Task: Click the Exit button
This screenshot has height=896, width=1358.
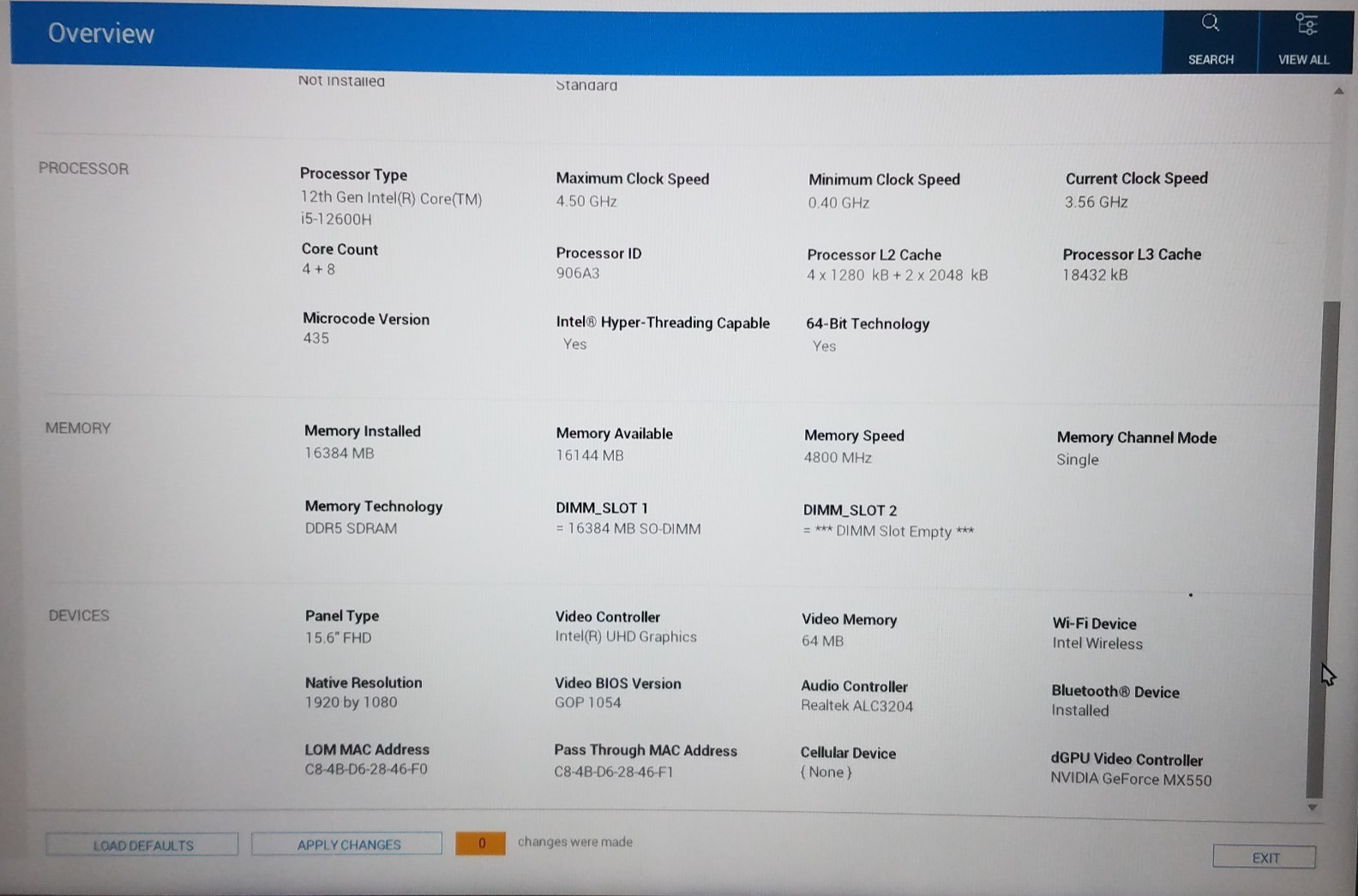Action: (1265, 857)
